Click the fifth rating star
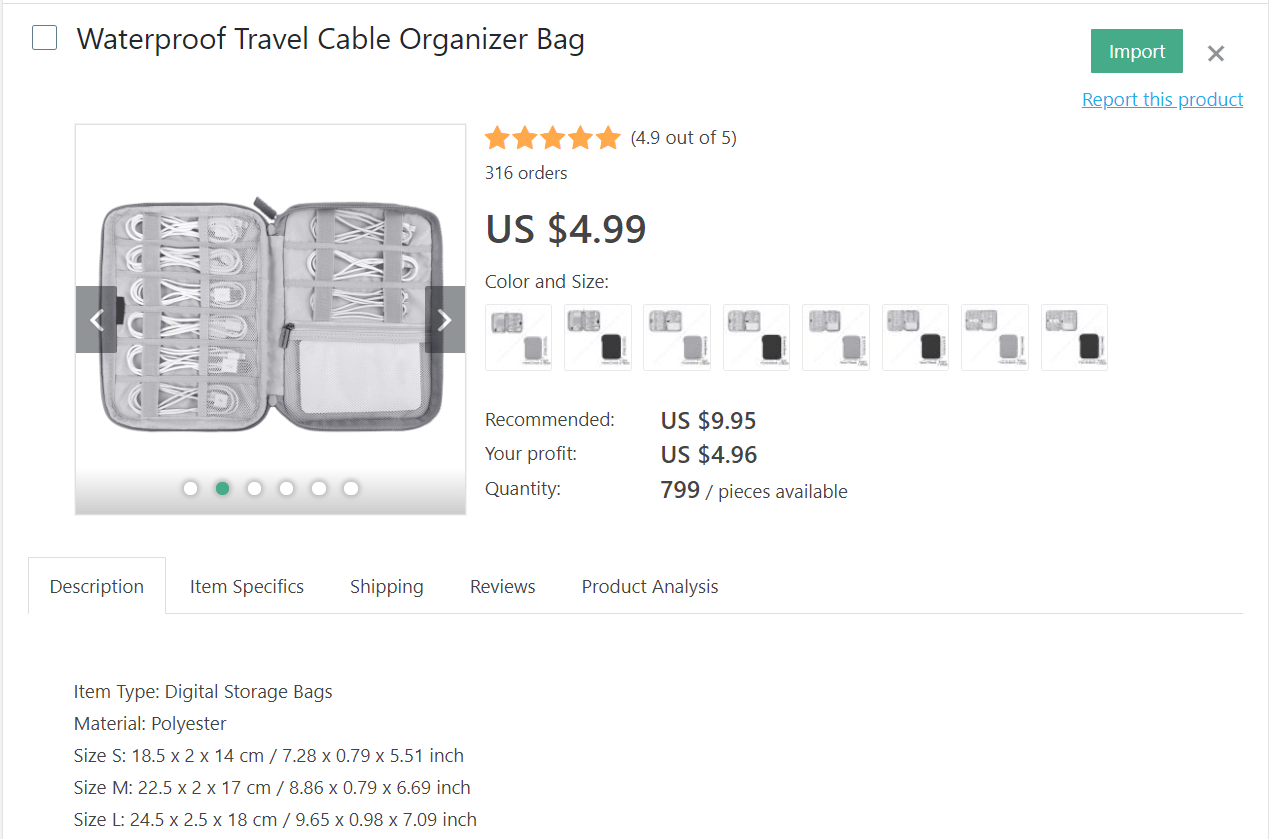The height and width of the screenshot is (839, 1269). click(x=608, y=137)
